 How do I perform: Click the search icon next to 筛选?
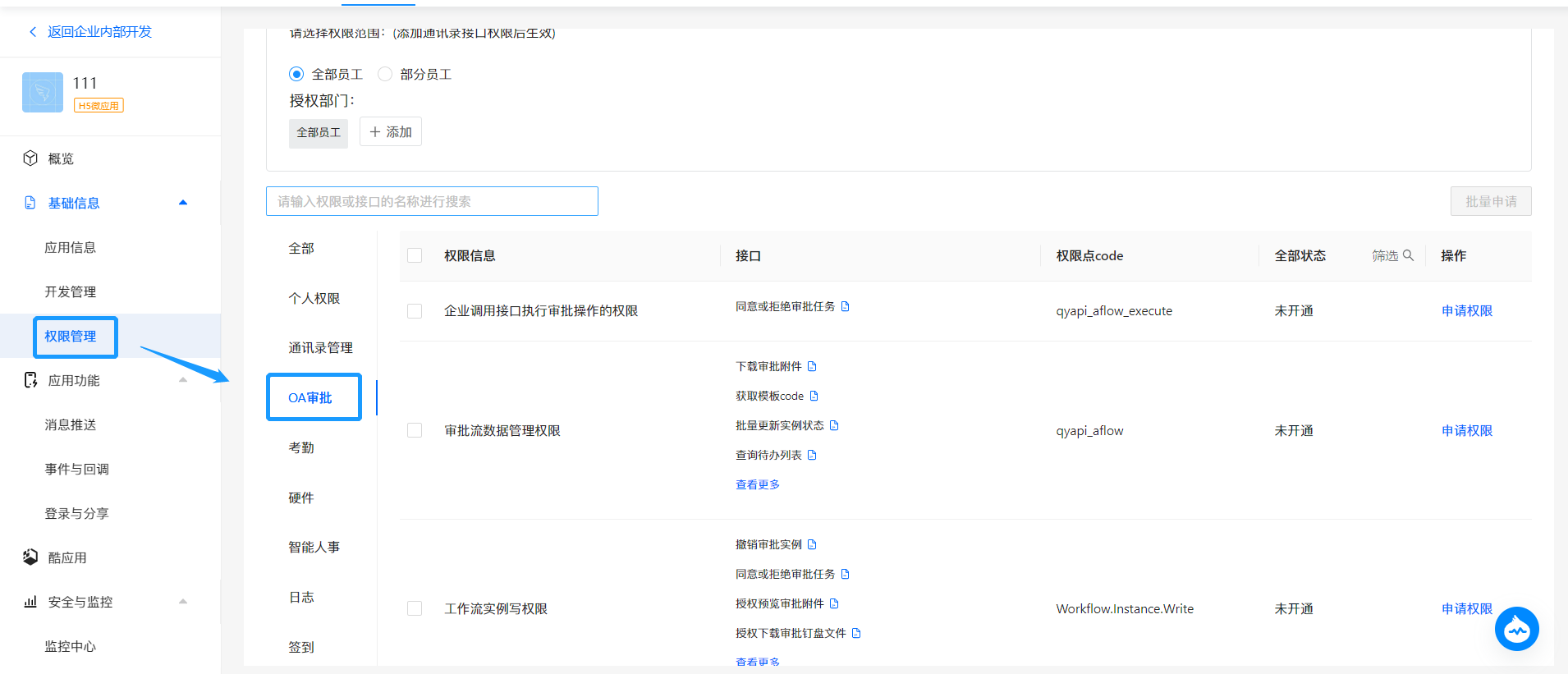pyautogui.click(x=1408, y=255)
